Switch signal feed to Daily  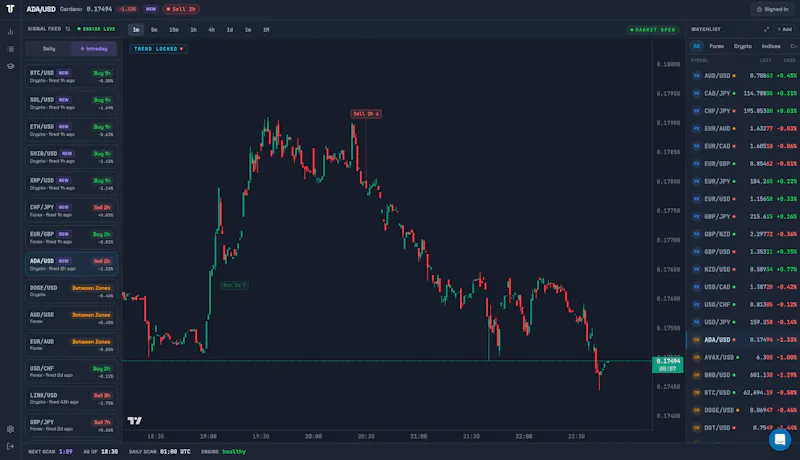[x=49, y=49]
